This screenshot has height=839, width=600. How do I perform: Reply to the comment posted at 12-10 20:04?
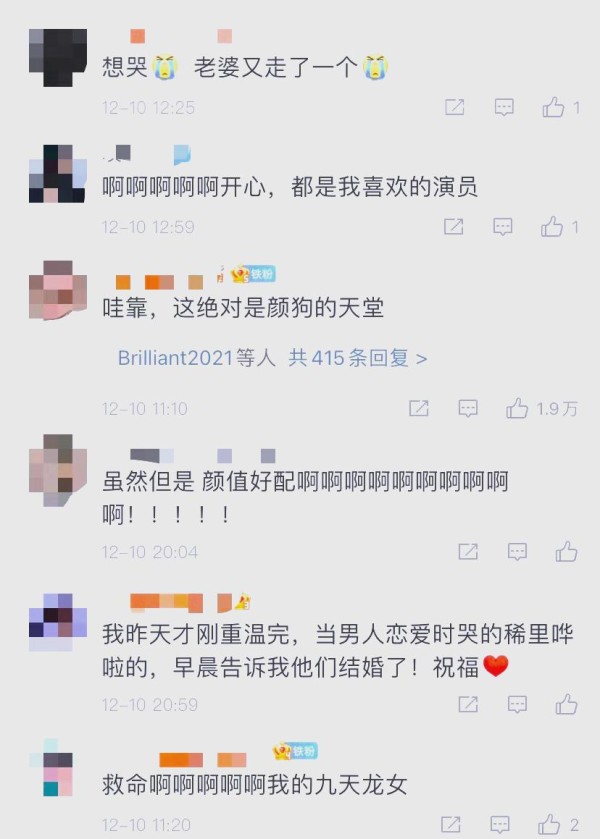tap(517, 552)
